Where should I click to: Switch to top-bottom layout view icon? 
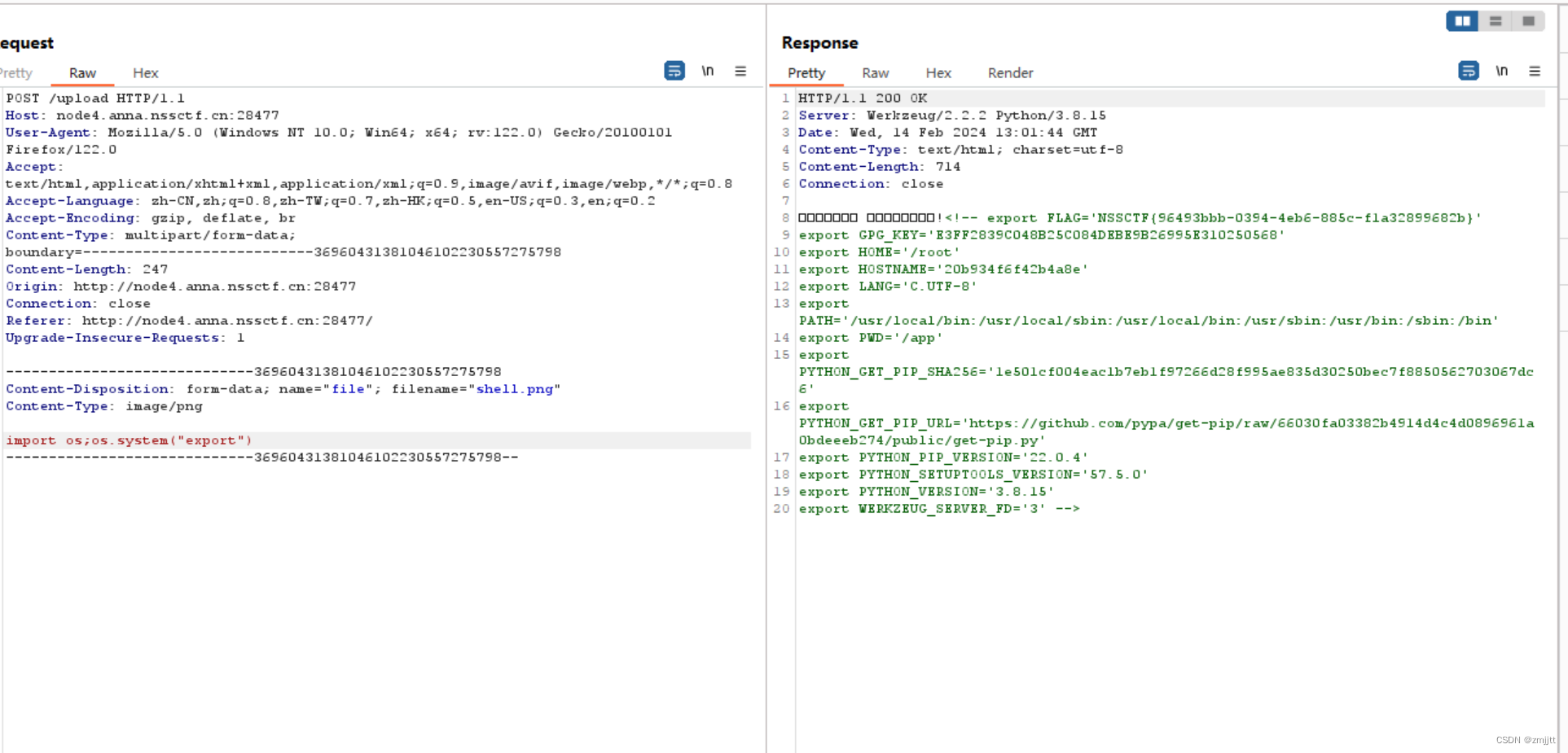pos(1496,21)
